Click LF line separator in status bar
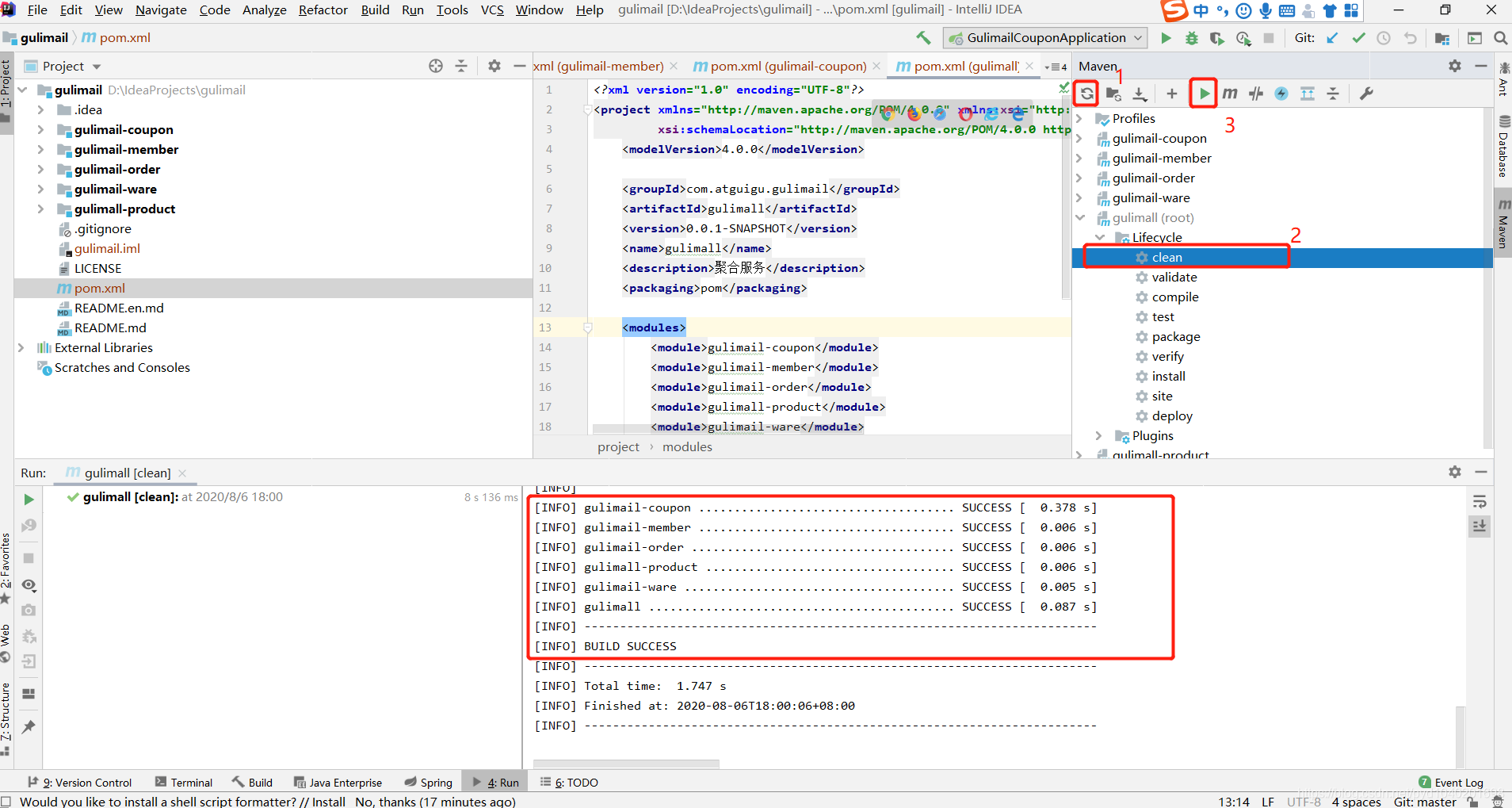 pos(1268,802)
